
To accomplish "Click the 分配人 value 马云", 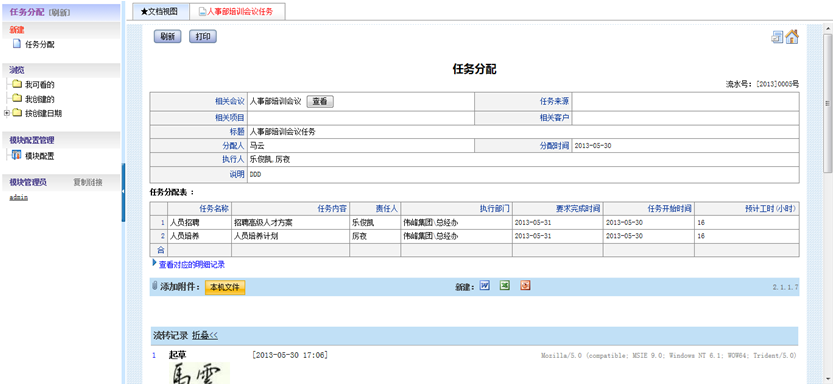I will click(x=257, y=145).
